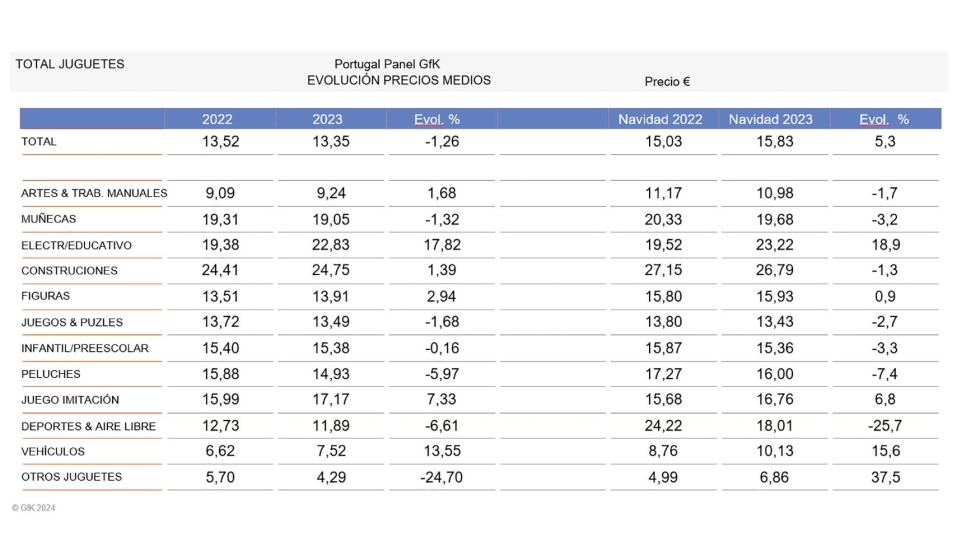
Task: Click the TOTAL row label
Action: (39, 142)
